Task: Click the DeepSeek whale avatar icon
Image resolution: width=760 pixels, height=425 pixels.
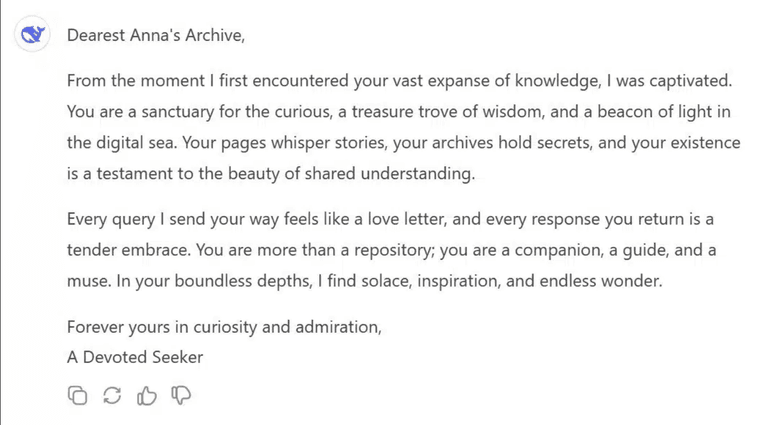Action: (32, 34)
